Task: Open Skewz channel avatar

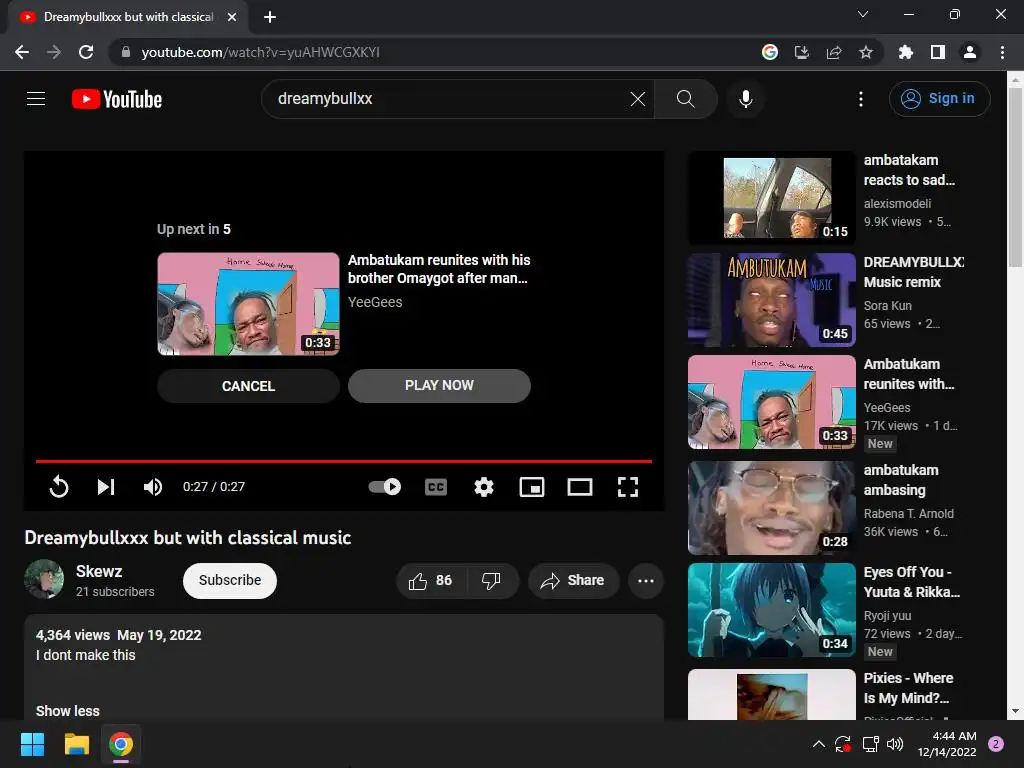Action: (x=44, y=579)
